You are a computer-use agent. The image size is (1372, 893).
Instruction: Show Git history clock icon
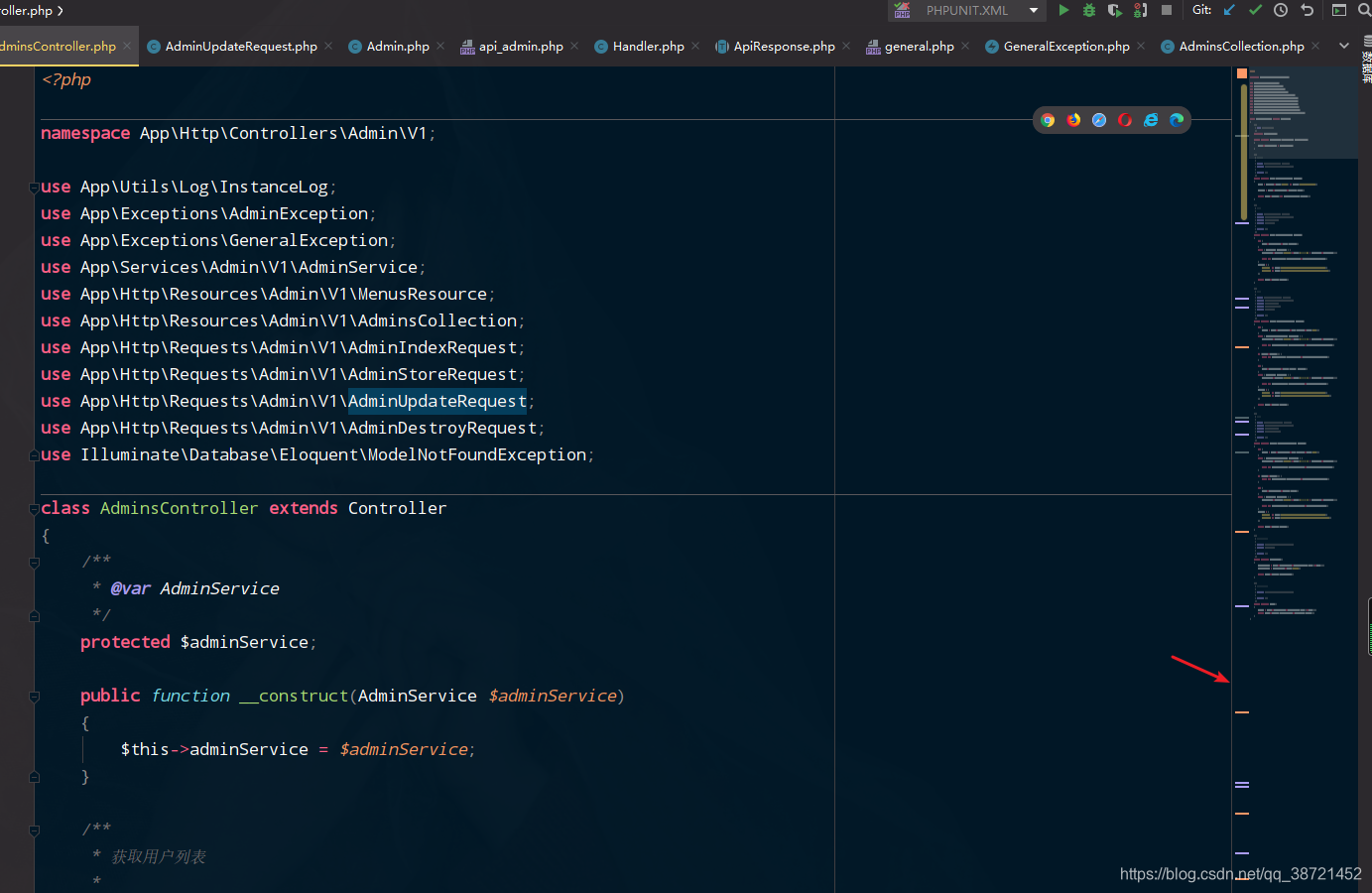(x=1281, y=10)
